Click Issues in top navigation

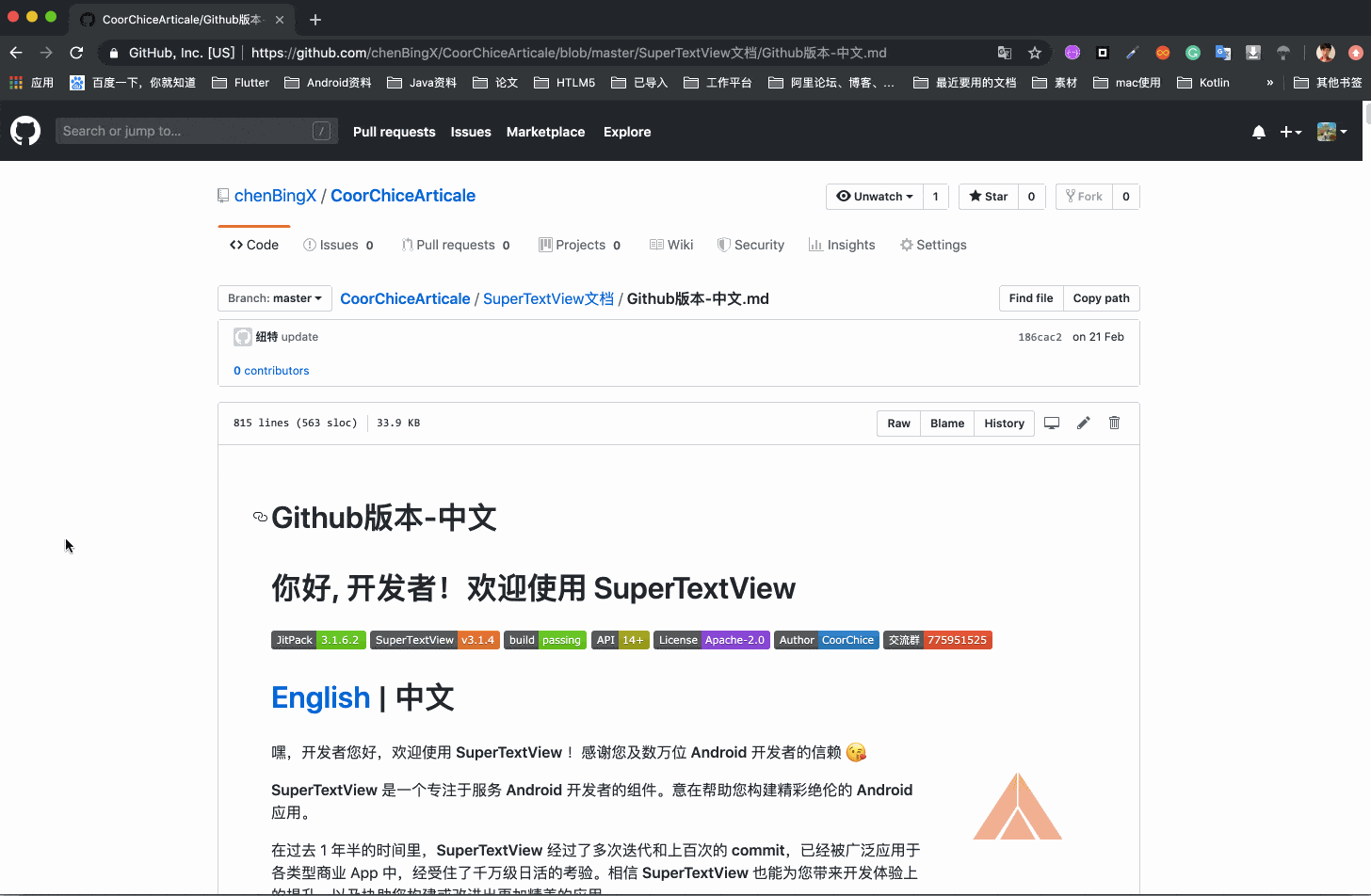click(471, 132)
